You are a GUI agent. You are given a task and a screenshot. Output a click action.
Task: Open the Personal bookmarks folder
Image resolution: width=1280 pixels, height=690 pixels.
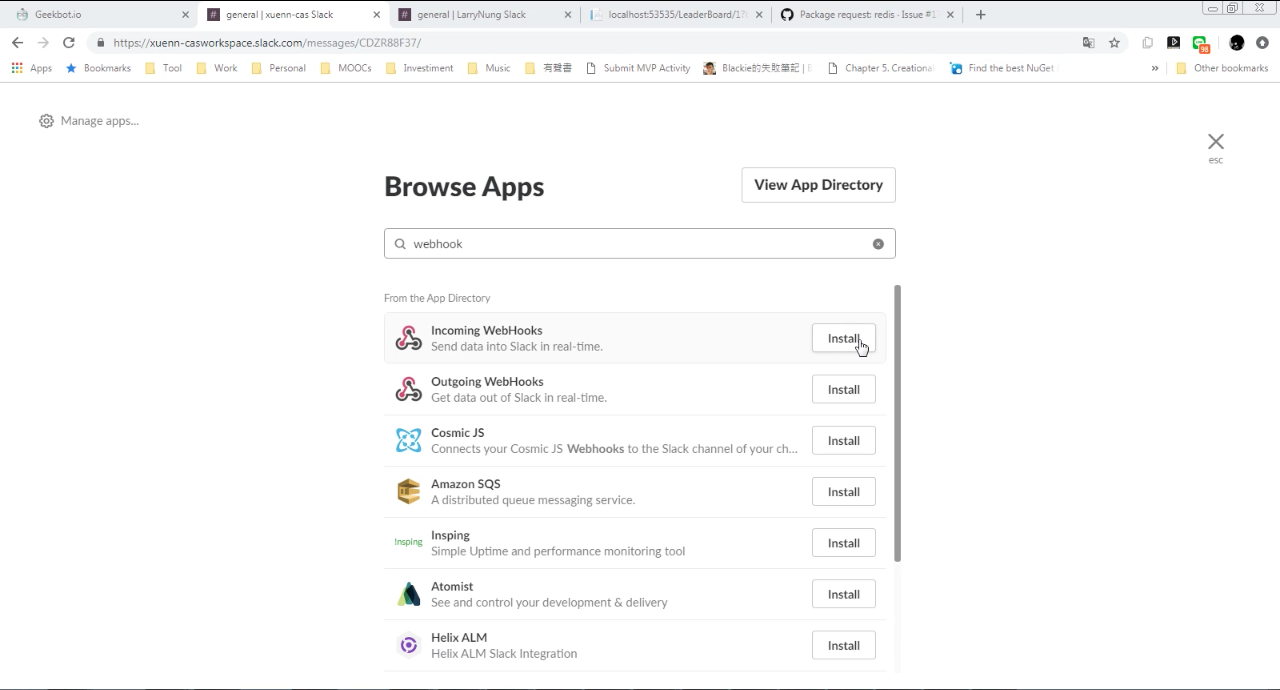[x=278, y=68]
